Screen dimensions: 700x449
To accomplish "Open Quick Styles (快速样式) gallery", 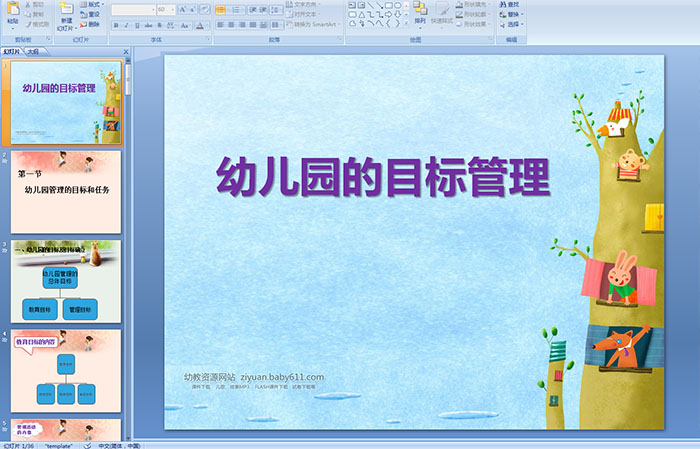I will tap(442, 14).
